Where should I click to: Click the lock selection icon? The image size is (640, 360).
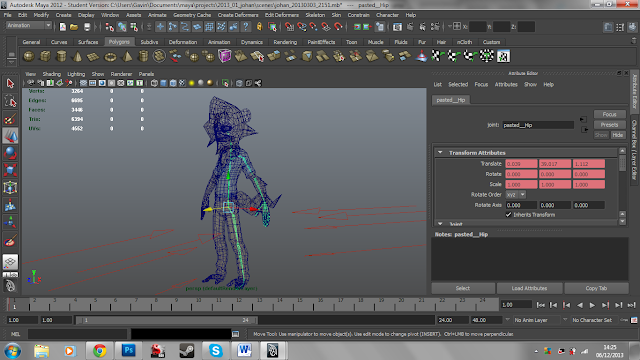(x=259, y=27)
